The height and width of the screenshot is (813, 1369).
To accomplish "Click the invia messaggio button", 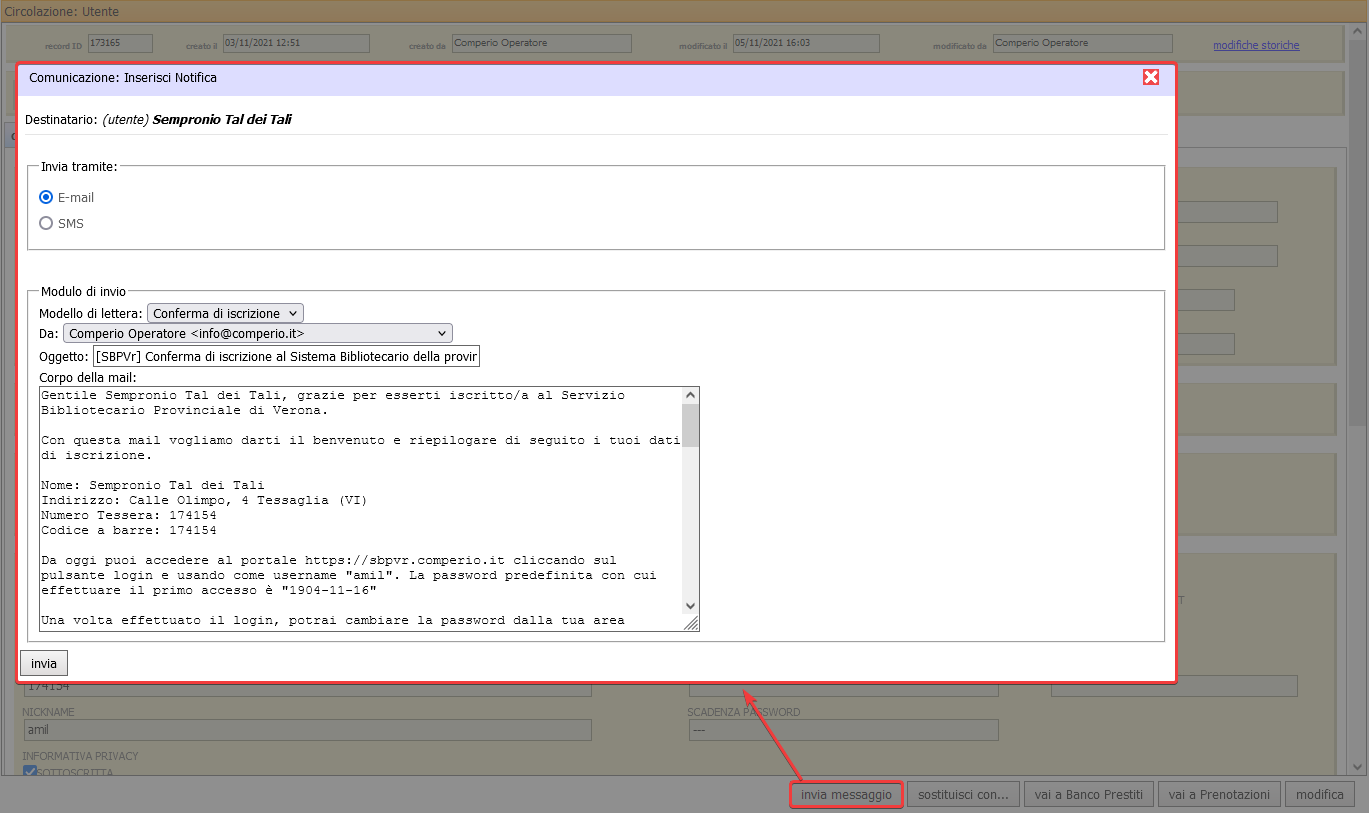I will (846, 795).
